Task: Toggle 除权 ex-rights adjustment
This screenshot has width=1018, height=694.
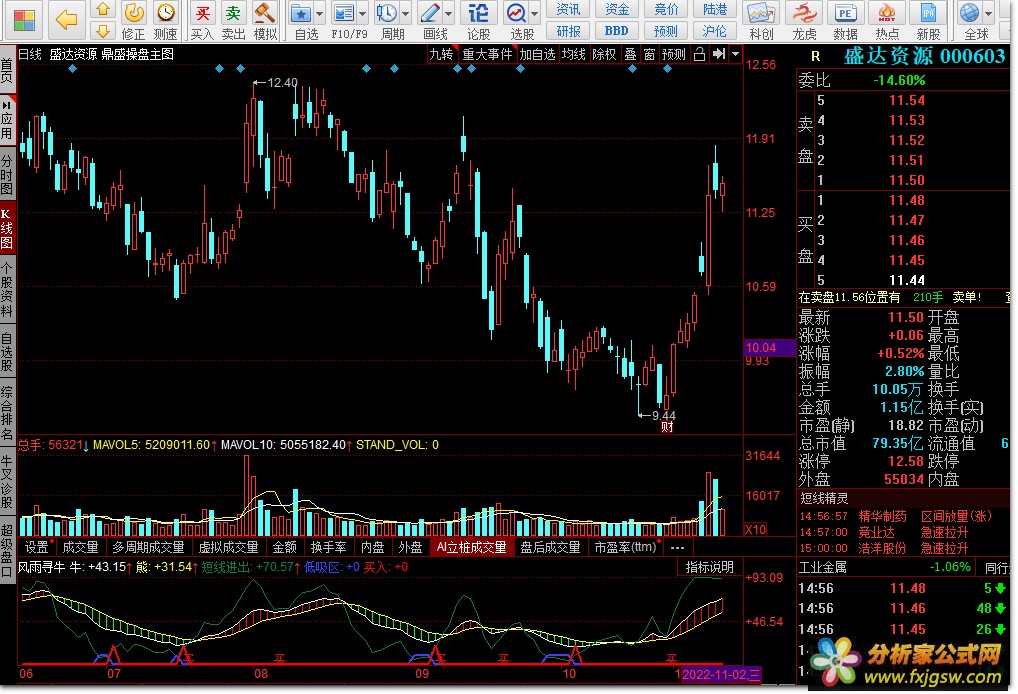Action: pyautogui.click(x=604, y=55)
